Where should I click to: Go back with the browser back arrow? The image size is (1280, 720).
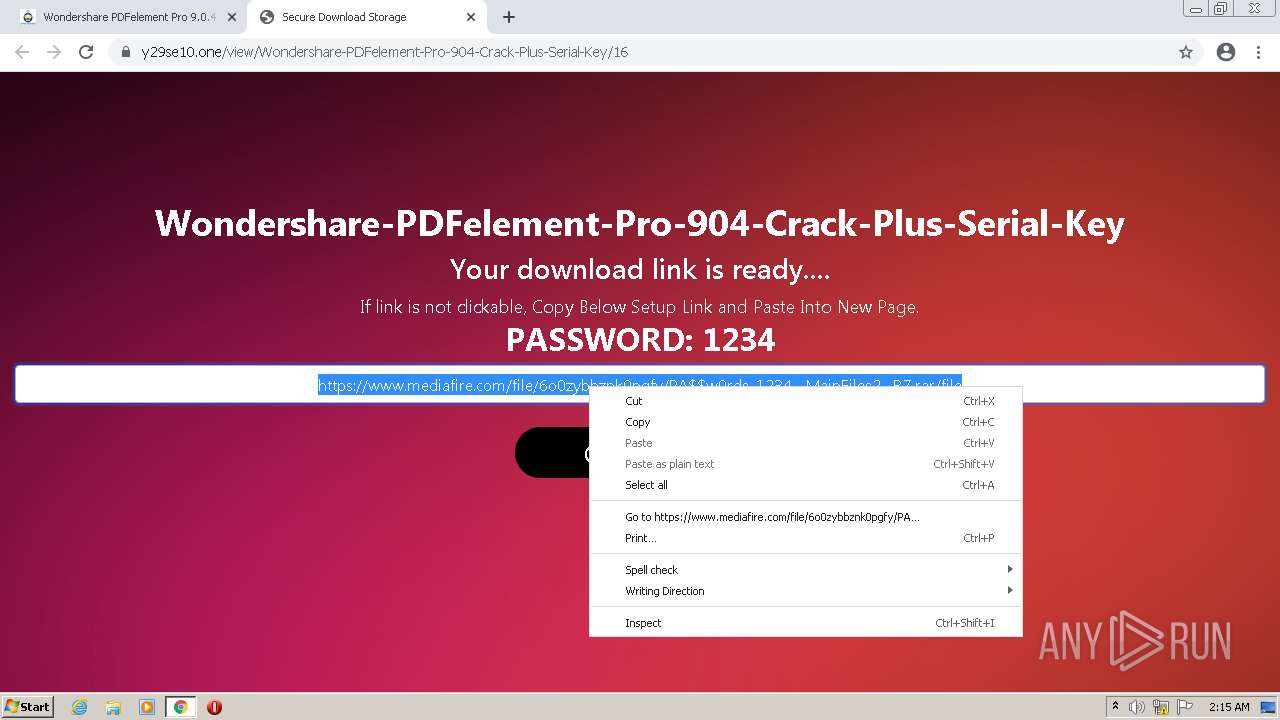tap(22, 52)
